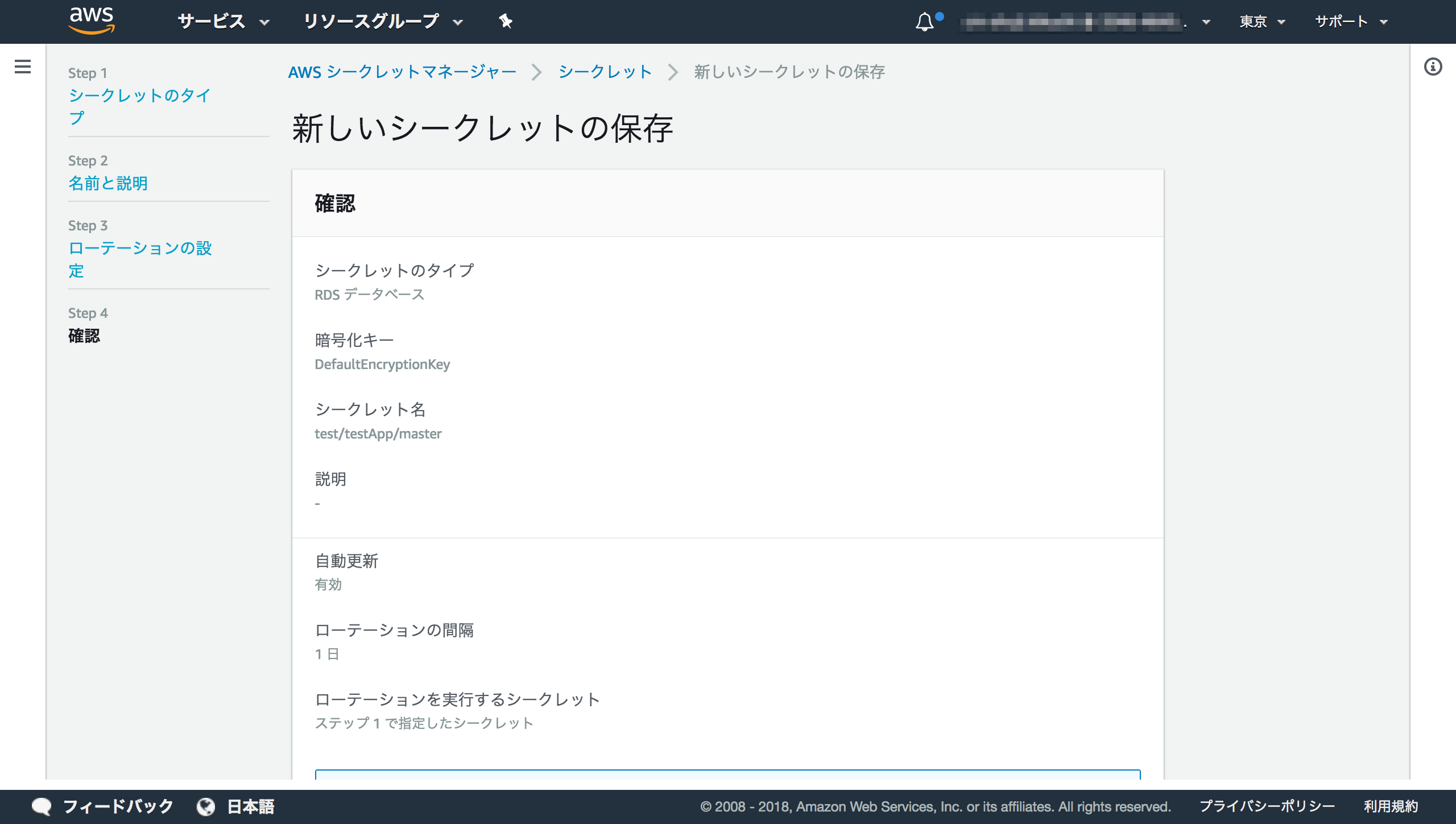Click the pushpin shortcut icon
The image size is (1456, 824).
(505, 22)
